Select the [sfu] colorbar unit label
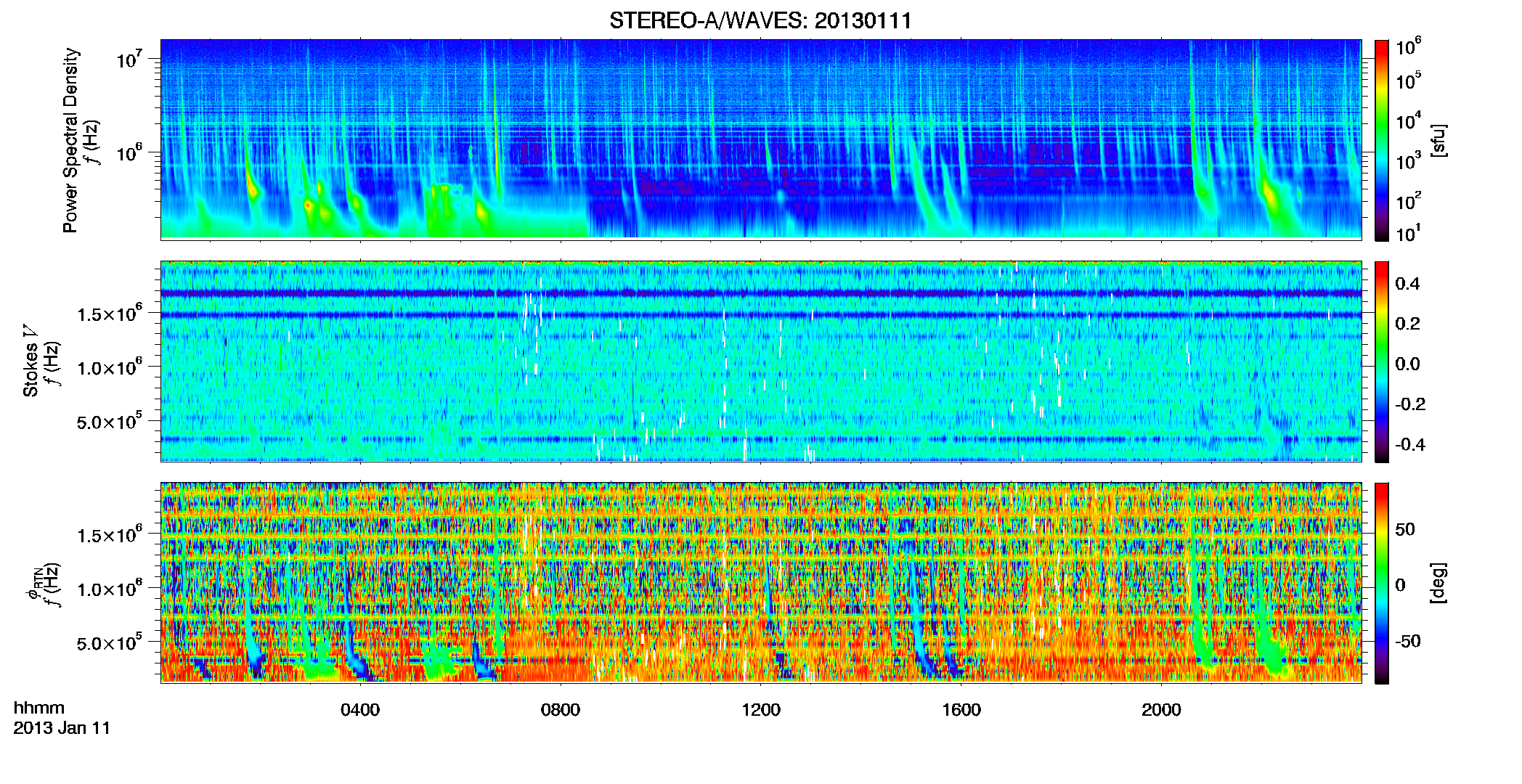Viewport: 1522px width, 784px height. click(1439, 140)
